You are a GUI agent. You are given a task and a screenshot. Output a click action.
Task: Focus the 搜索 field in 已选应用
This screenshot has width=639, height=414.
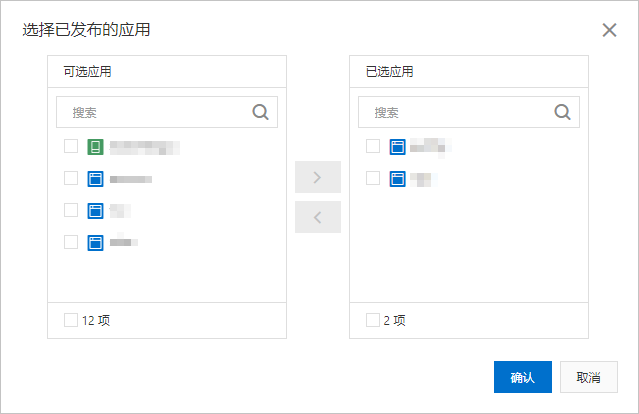pos(469,112)
